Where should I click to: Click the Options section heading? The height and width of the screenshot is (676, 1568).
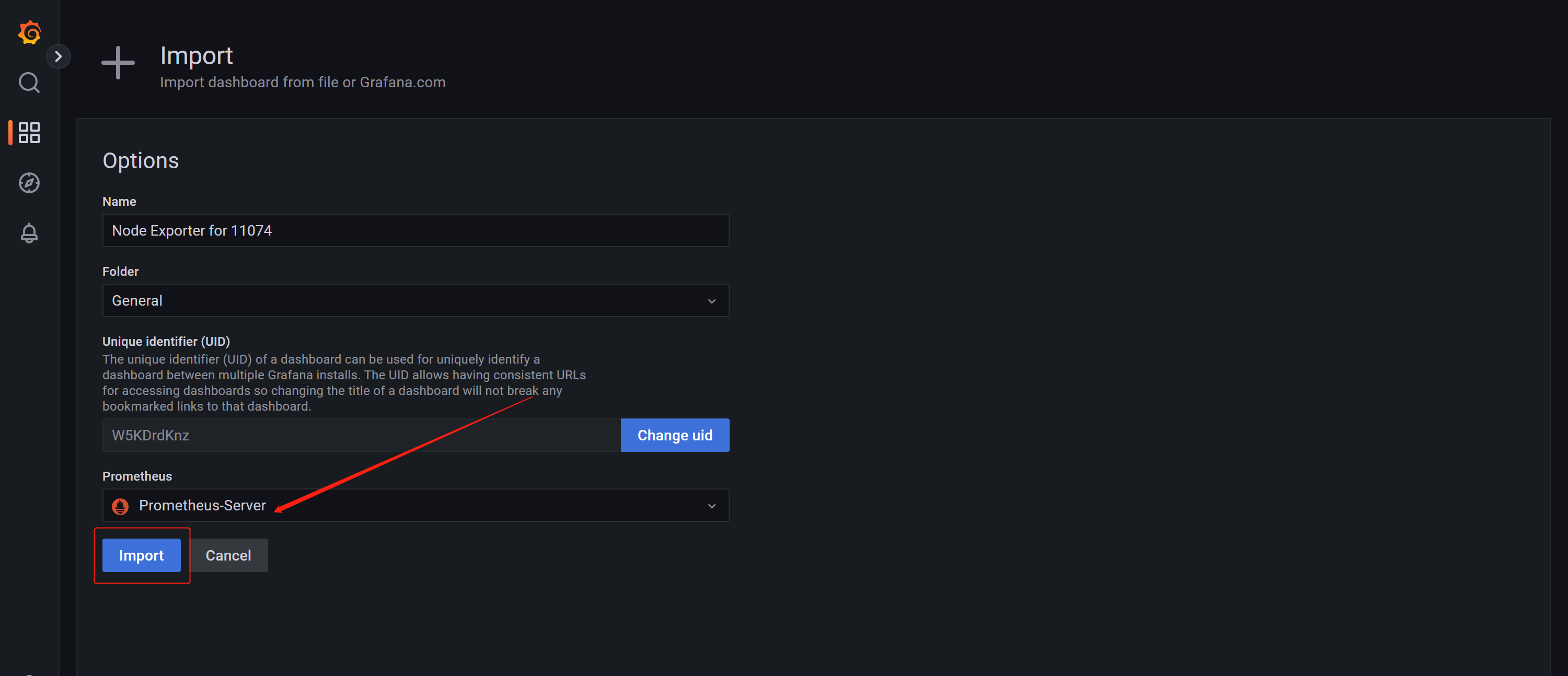[141, 160]
